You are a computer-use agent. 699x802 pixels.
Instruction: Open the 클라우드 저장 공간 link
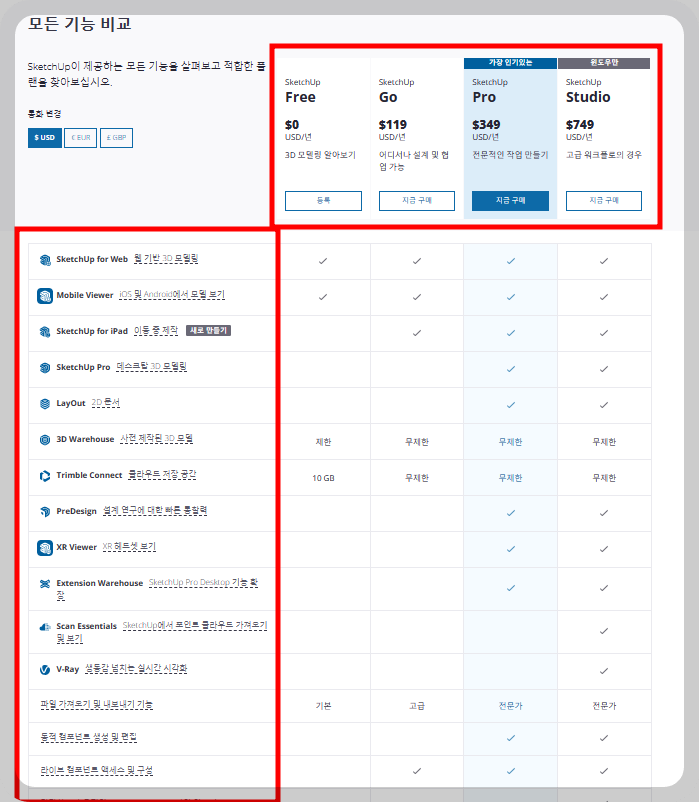pyautogui.click(x=162, y=475)
